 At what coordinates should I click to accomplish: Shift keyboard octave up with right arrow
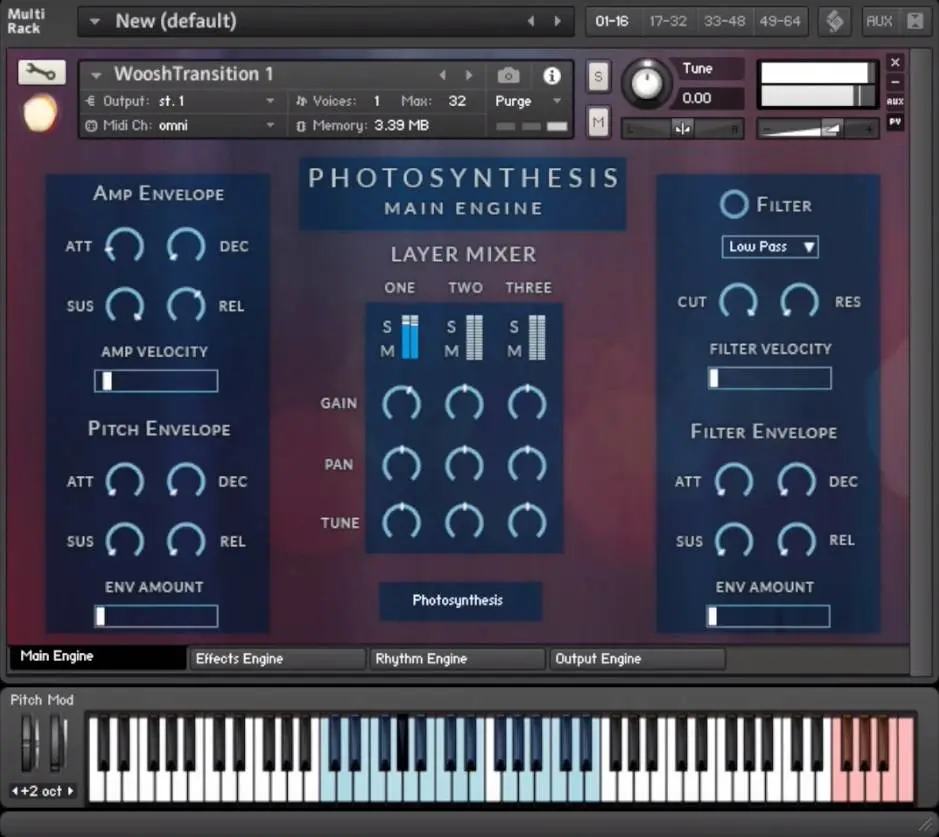pos(71,791)
